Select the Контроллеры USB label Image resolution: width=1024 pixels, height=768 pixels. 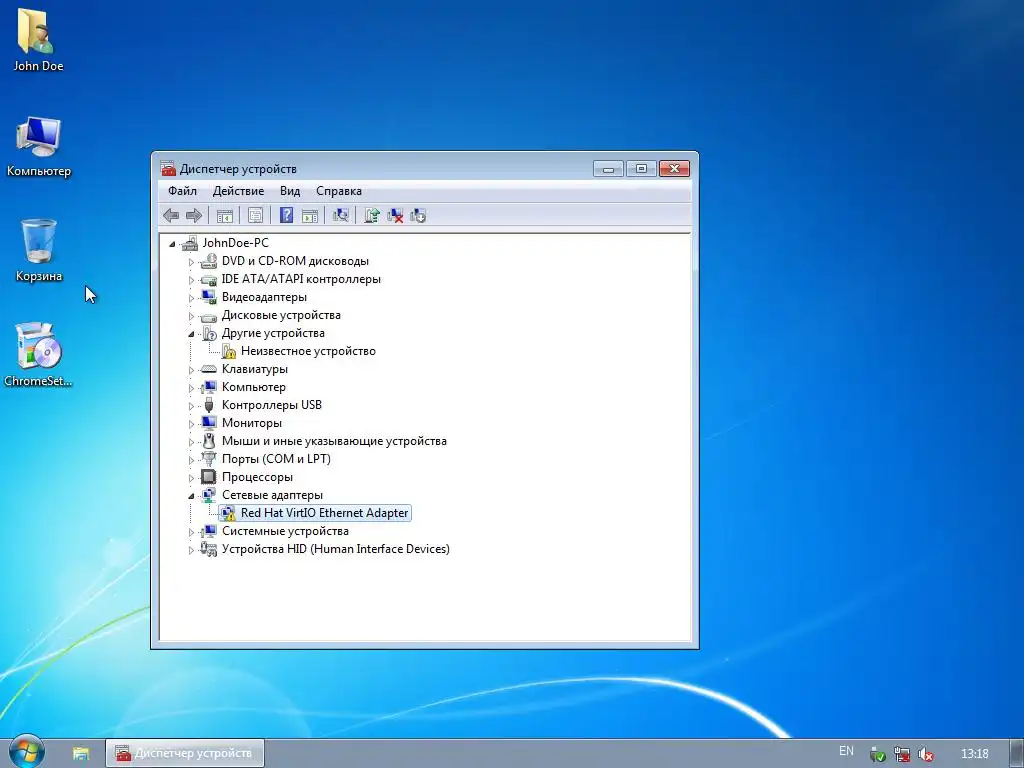[272, 405]
